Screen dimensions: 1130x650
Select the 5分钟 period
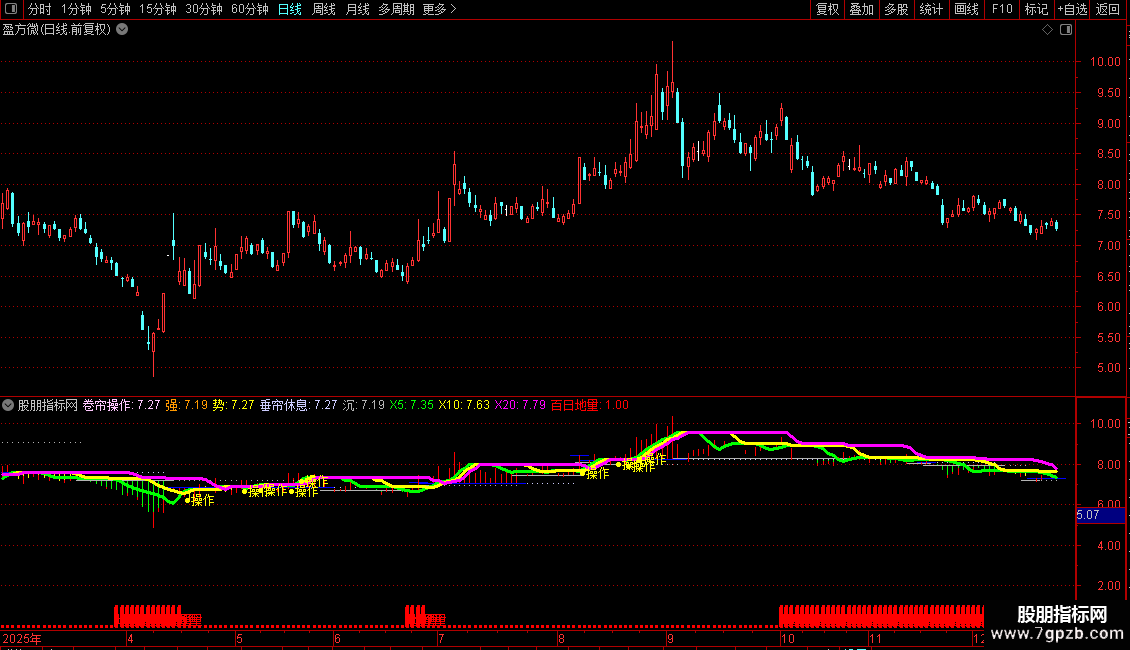(115, 9)
